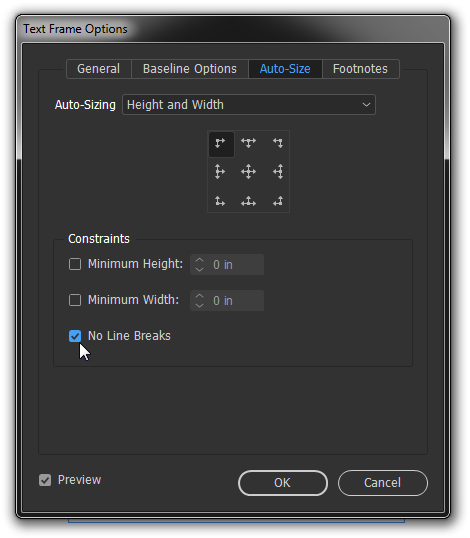Viewport: 470px width, 538px height.
Task: Enable the Minimum Width checkbox
Action: point(75,300)
